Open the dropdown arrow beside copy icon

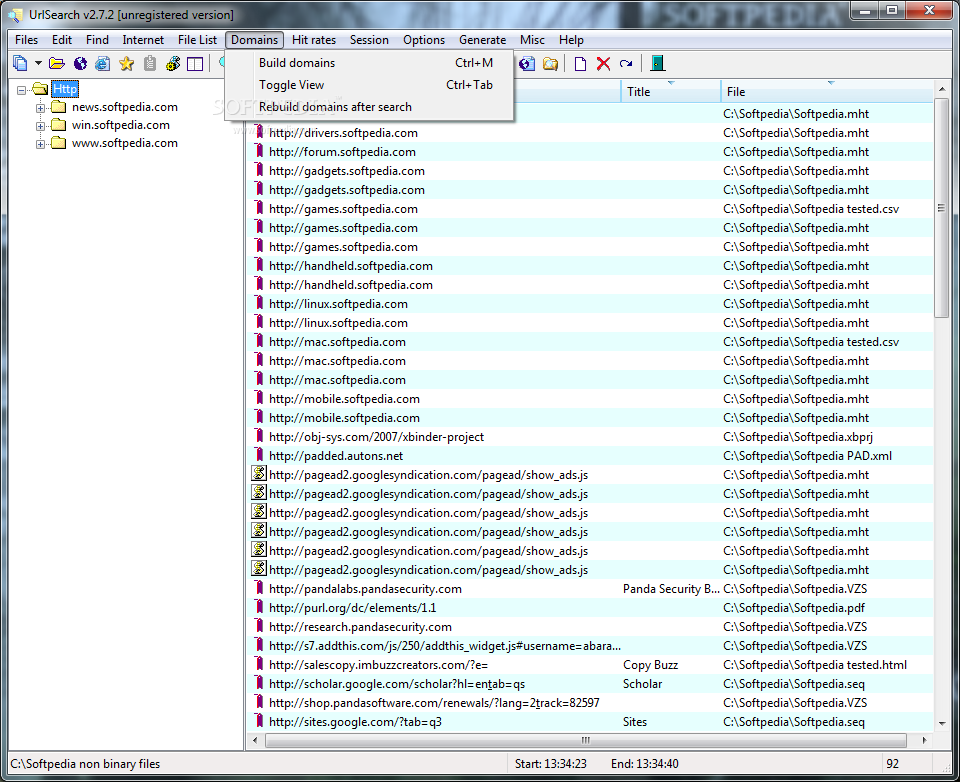(x=38, y=63)
